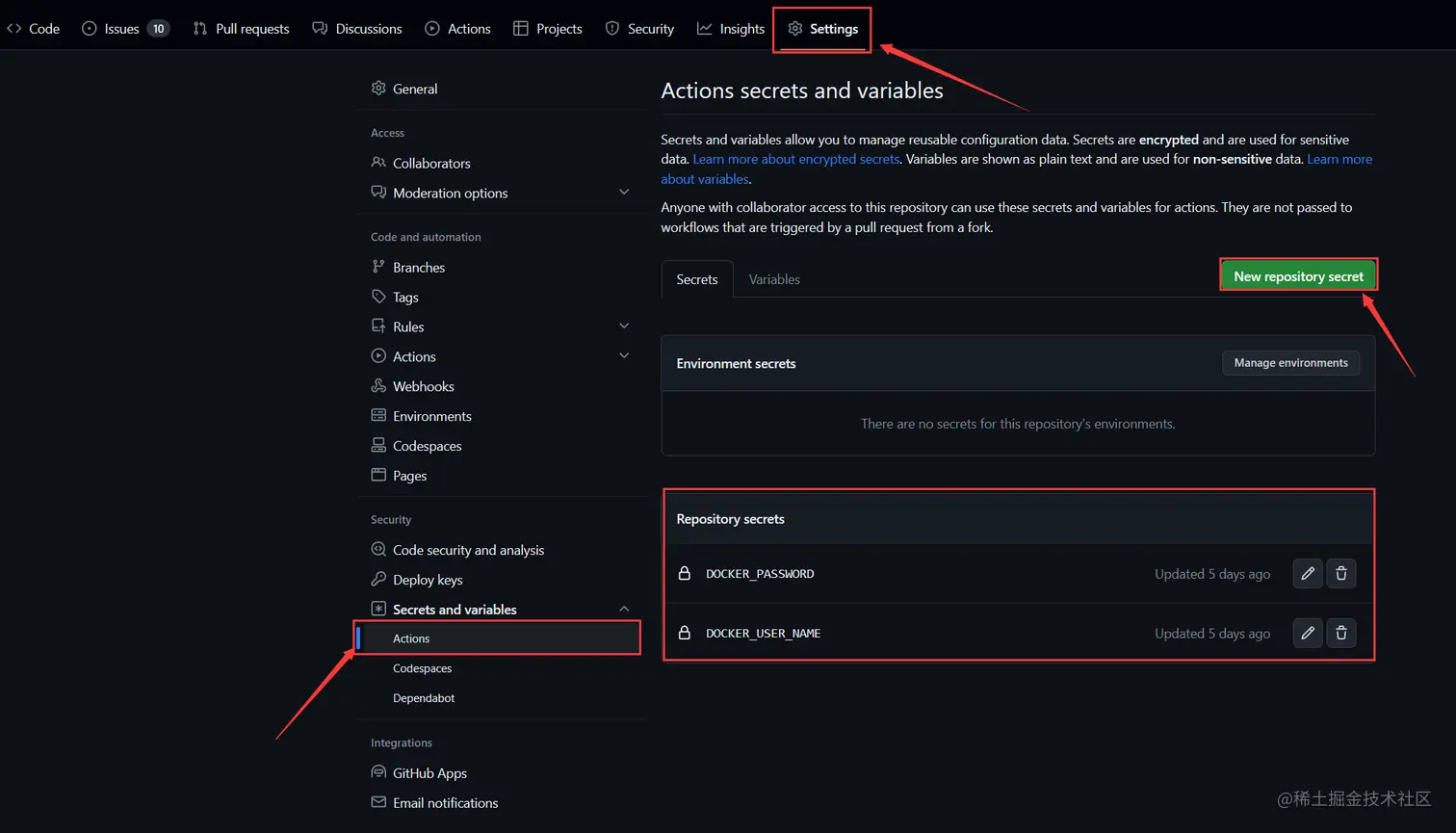Click the Tags label icon
1456x833 pixels.
coord(378,297)
